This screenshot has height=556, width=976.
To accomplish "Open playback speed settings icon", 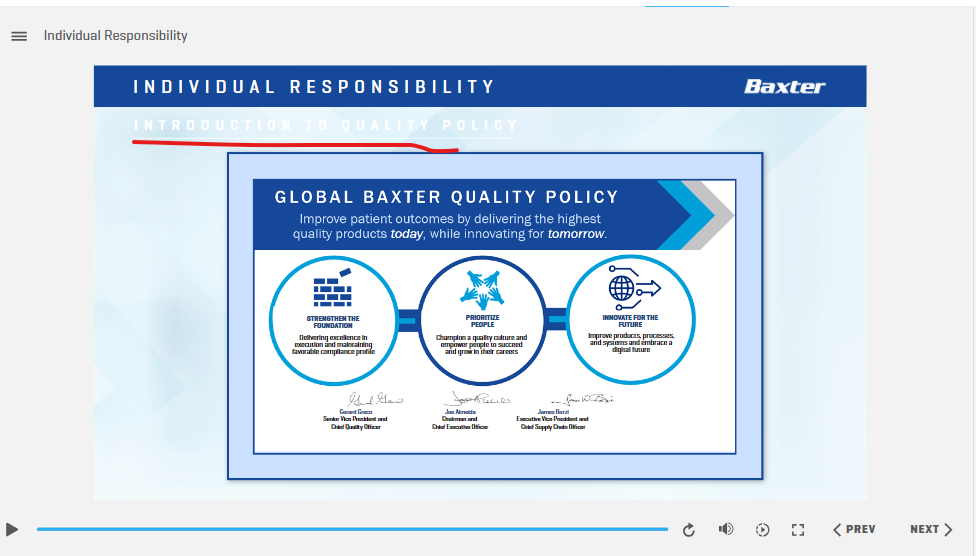I will pyautogui.click(x=762, y=530).
